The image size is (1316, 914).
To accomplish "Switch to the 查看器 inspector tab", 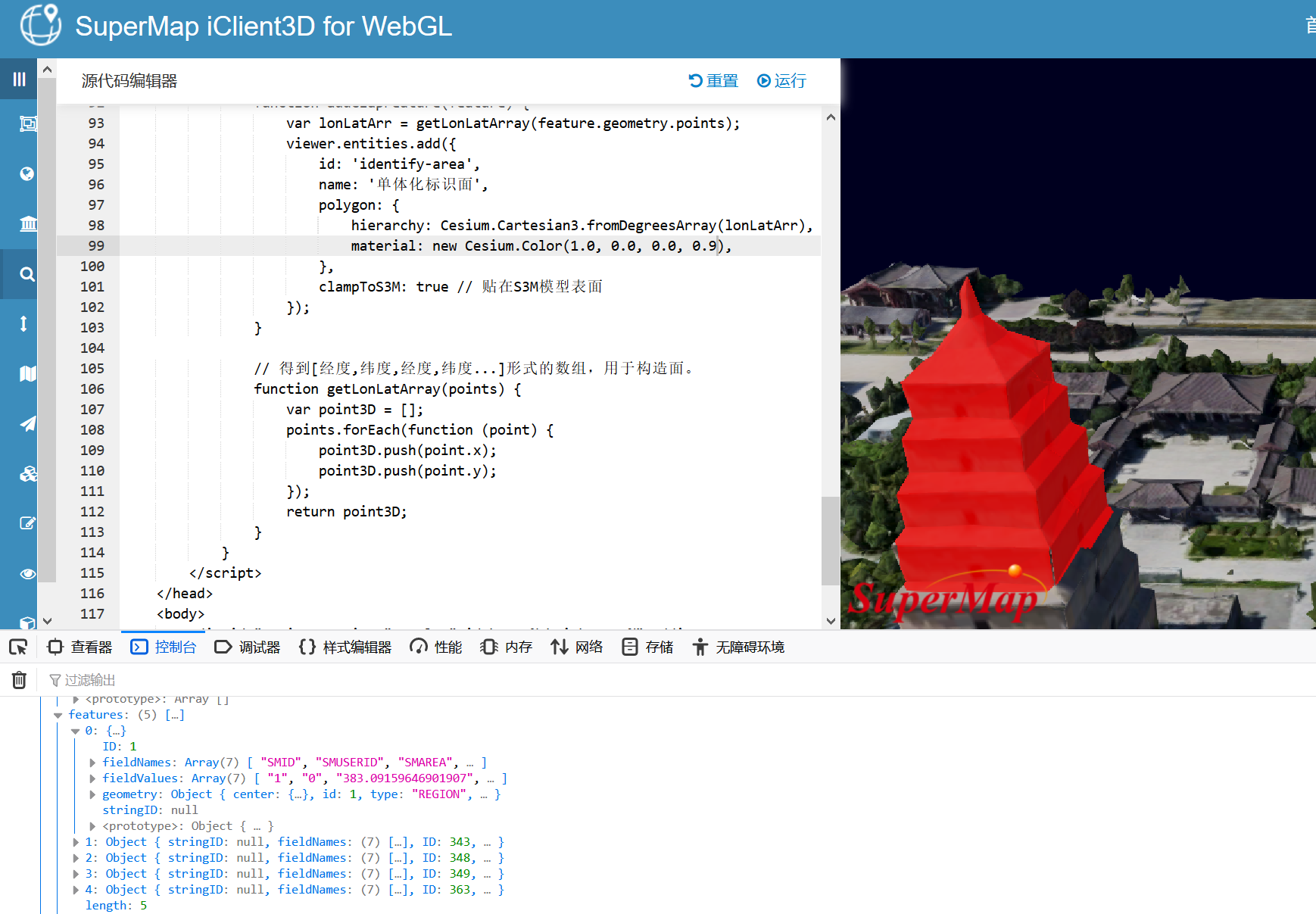I will pos(80,647).
